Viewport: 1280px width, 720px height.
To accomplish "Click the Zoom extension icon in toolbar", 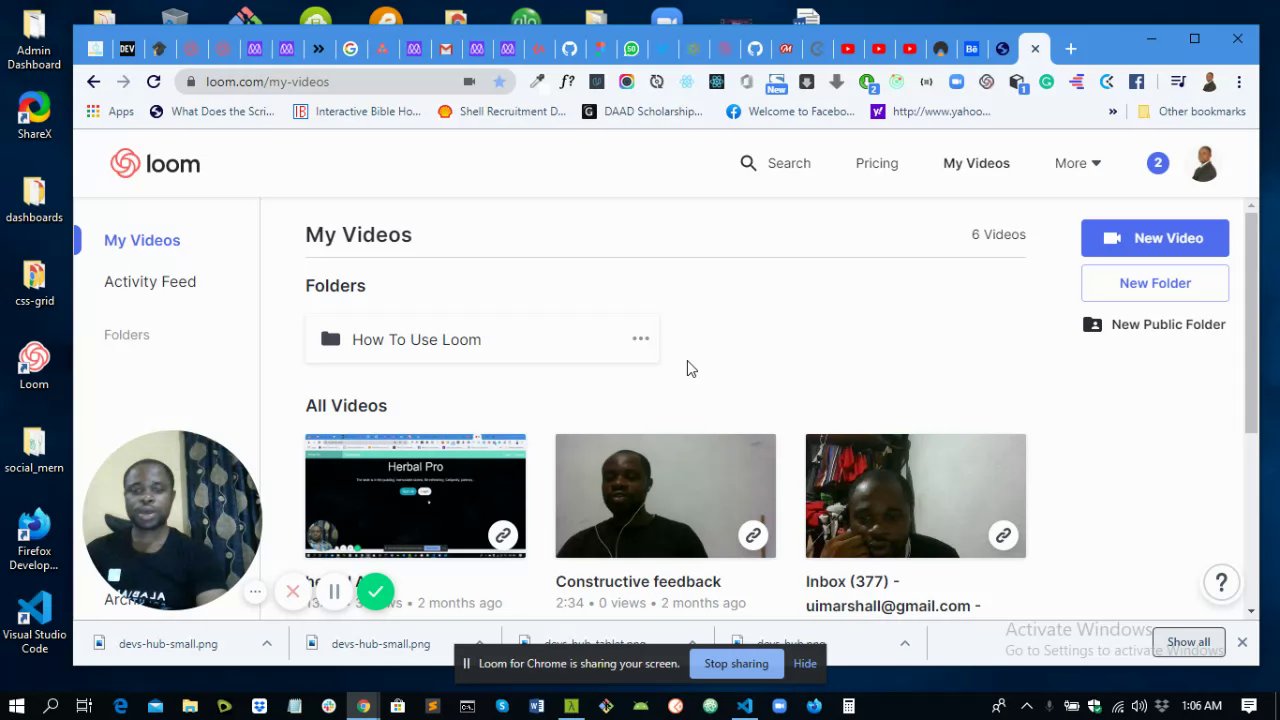I will point(957,82).
